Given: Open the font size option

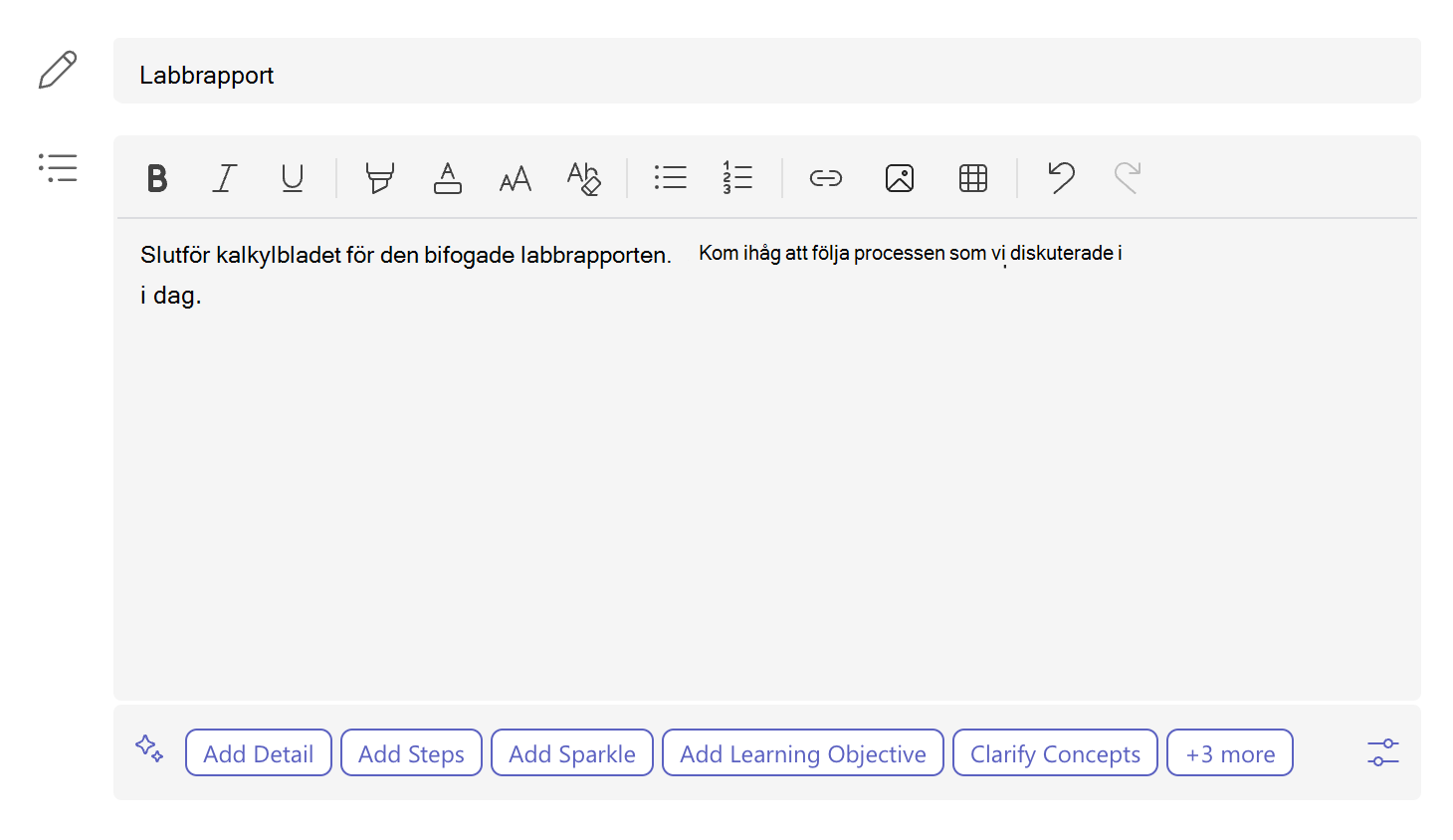Looking at the screenshot, I should point(516,179).
